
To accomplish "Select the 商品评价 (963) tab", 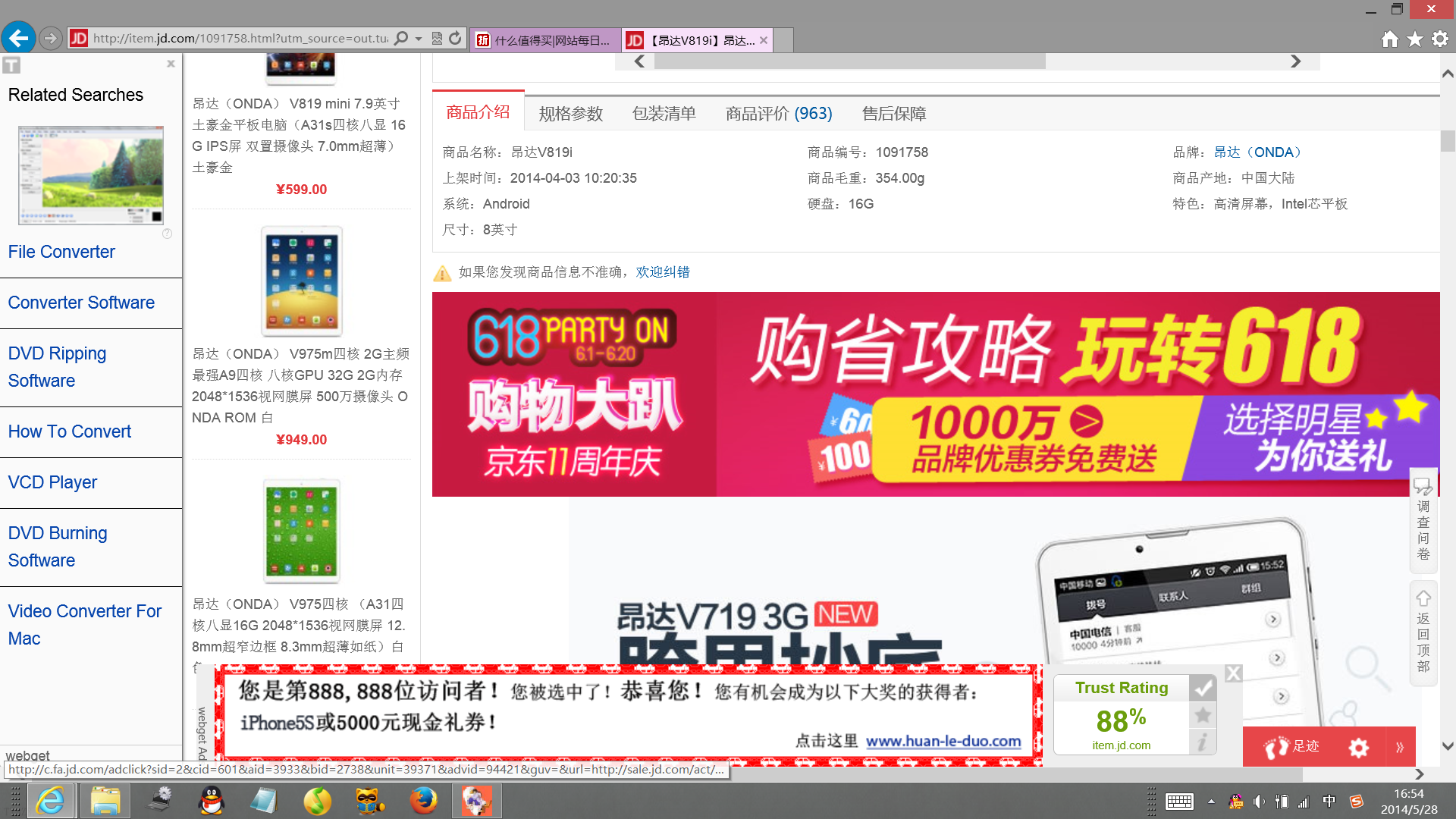I will tap(779, 114).
